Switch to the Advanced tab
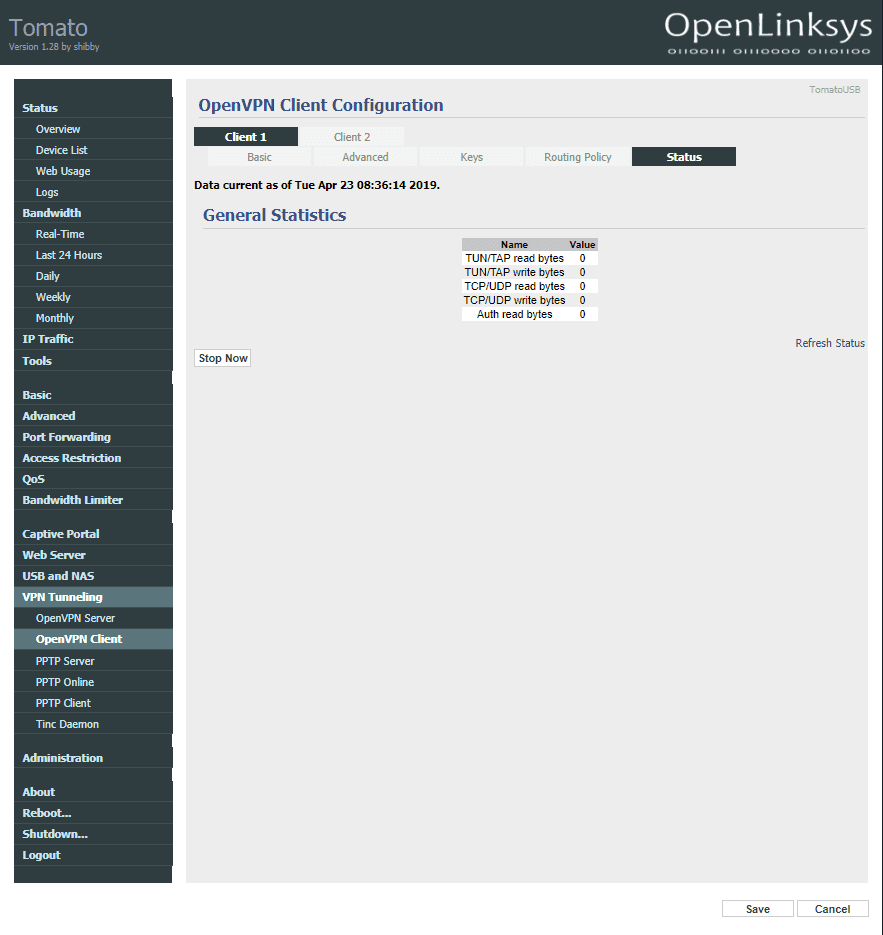 pos(364,156)
